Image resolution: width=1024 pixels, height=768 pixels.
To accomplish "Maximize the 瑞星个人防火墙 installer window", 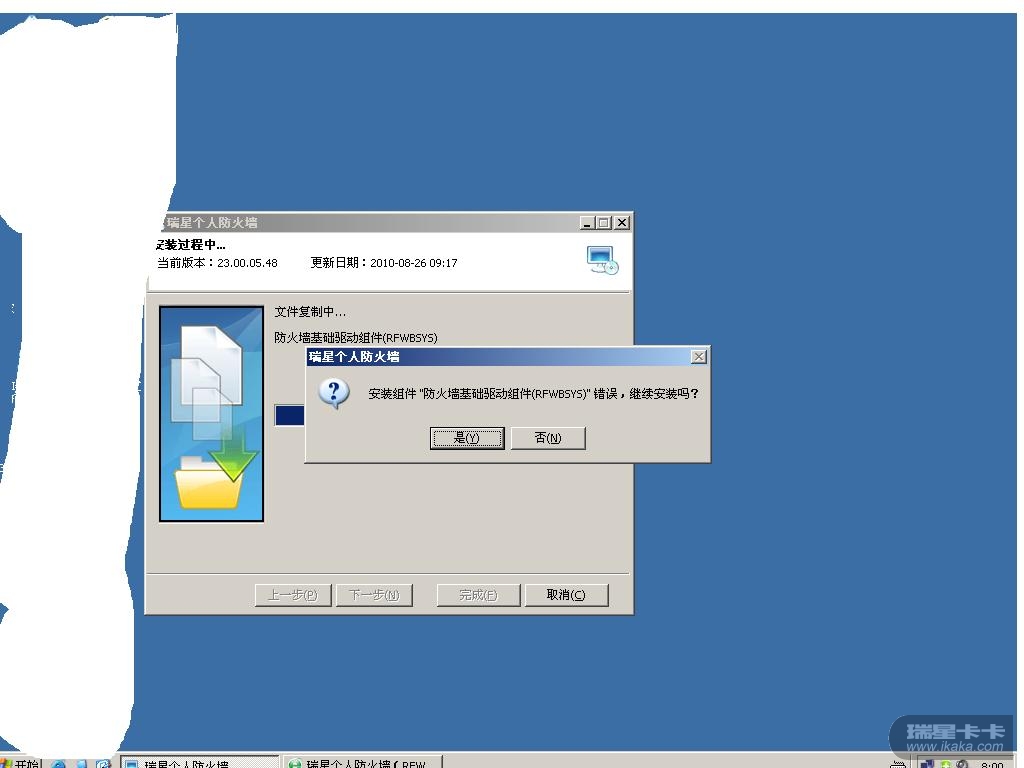I will [x=604, y=223].
